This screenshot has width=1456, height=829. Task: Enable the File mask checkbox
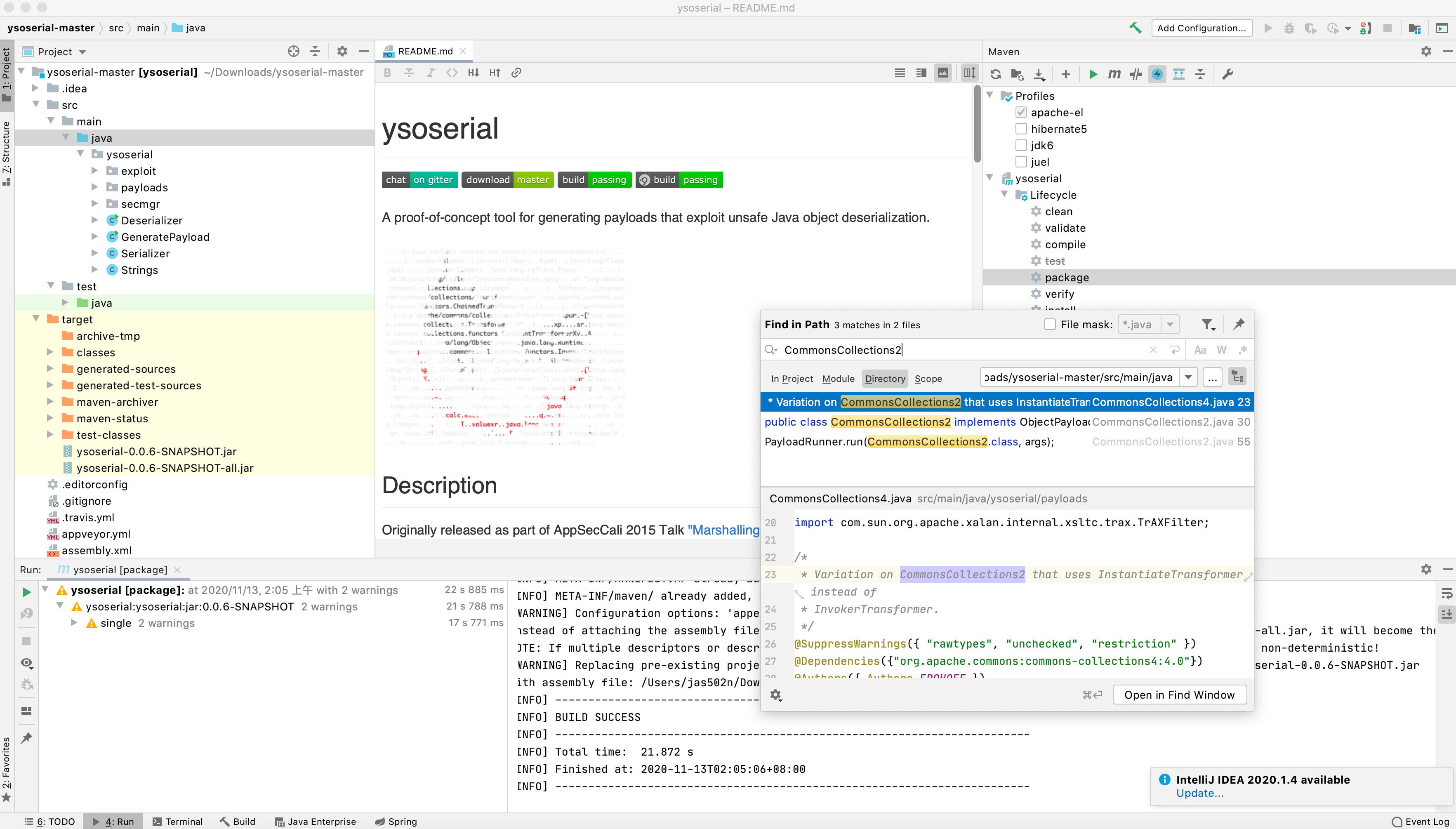pos(1051,325)
